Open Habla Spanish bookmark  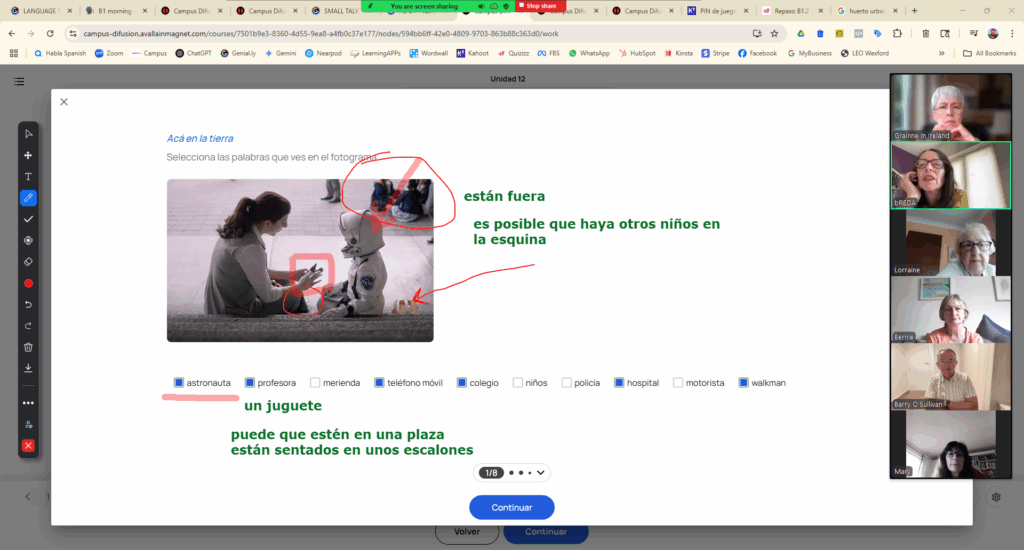pyautogui.click(x=59, y=54)
